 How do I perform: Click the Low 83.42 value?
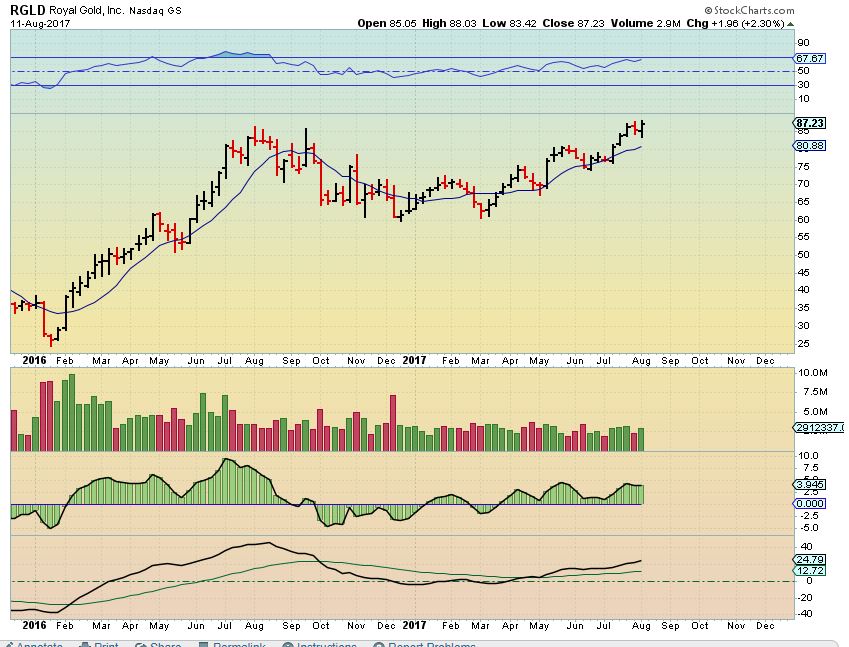[x=509, y=23]
